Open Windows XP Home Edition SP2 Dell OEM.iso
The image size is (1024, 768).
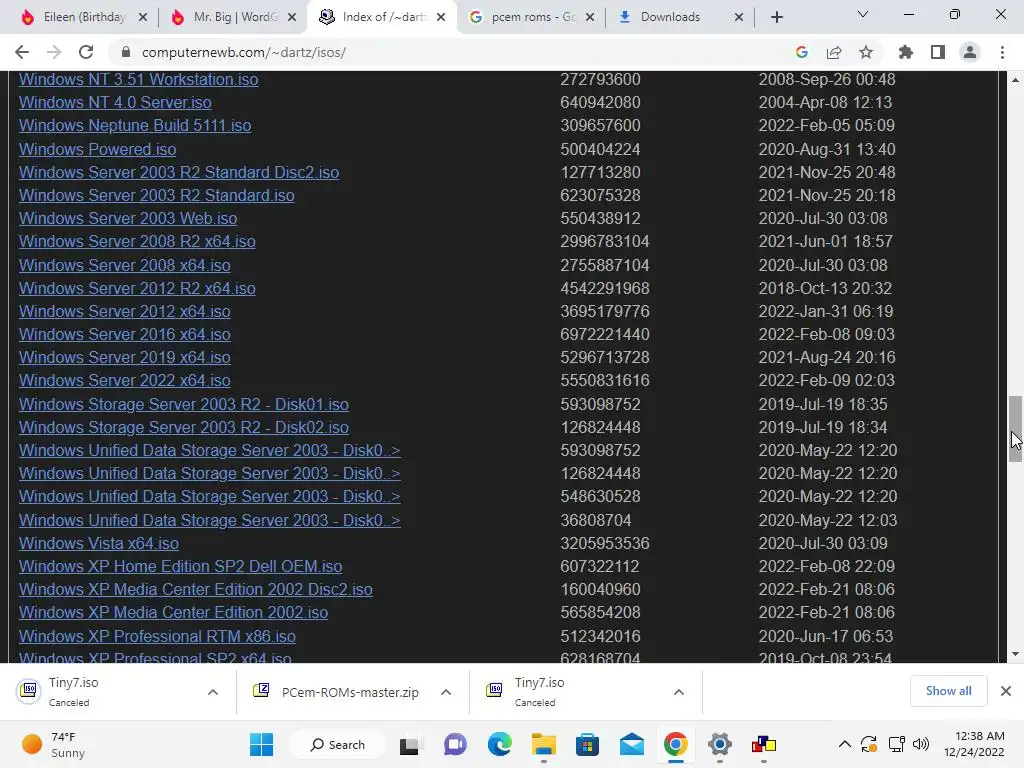(x=180, y=566)
